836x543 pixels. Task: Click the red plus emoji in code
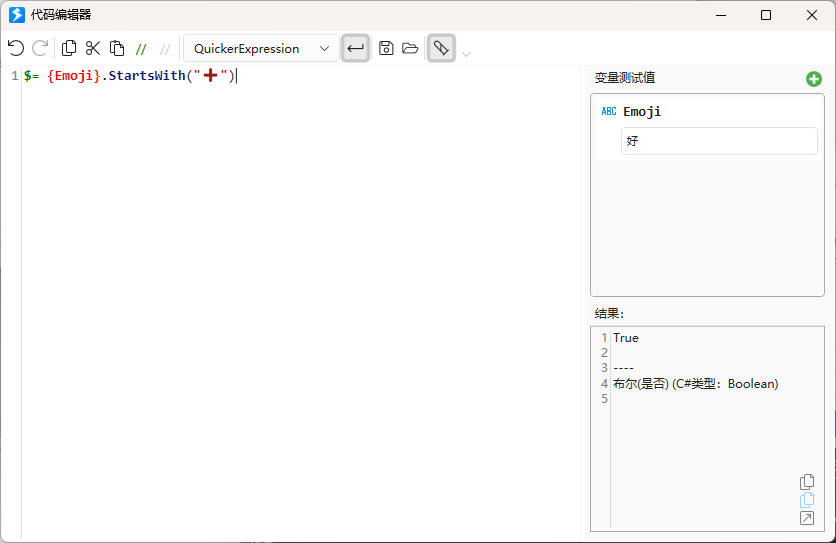[211, 75]
